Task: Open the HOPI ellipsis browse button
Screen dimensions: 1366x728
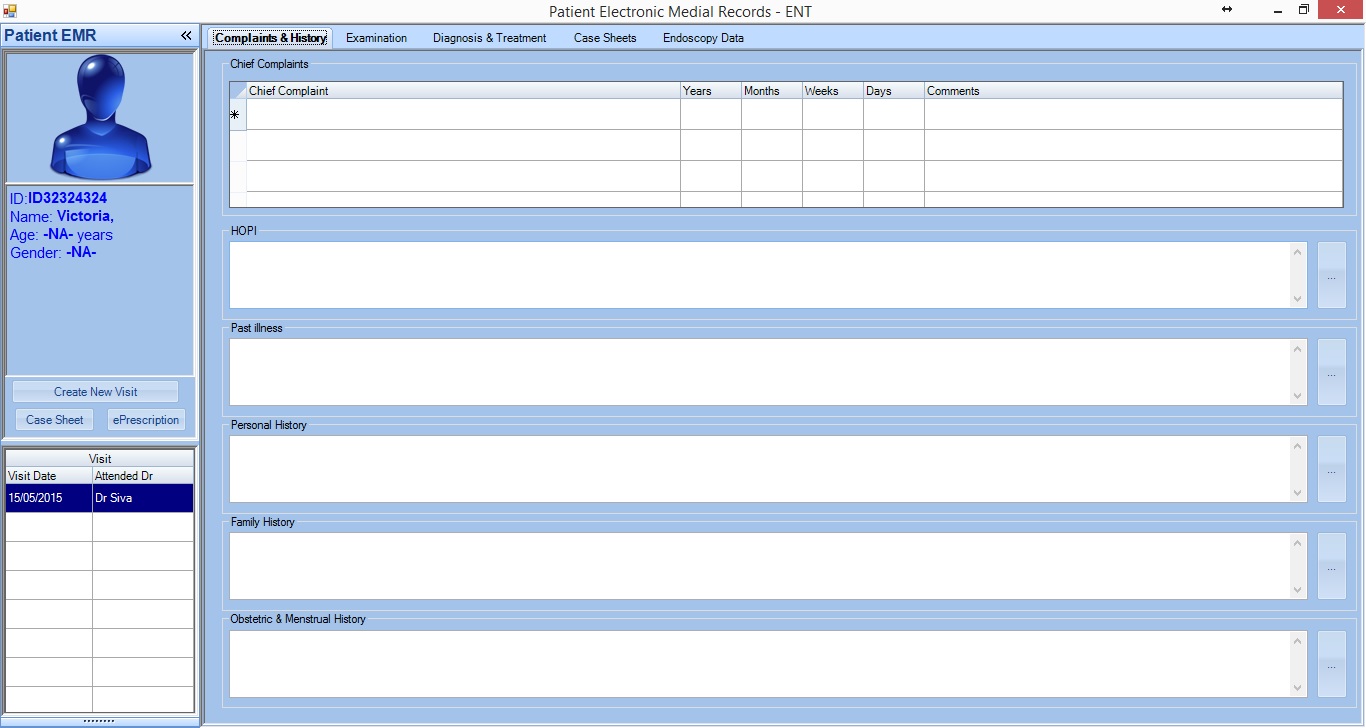Action: tap(1331, 276)
